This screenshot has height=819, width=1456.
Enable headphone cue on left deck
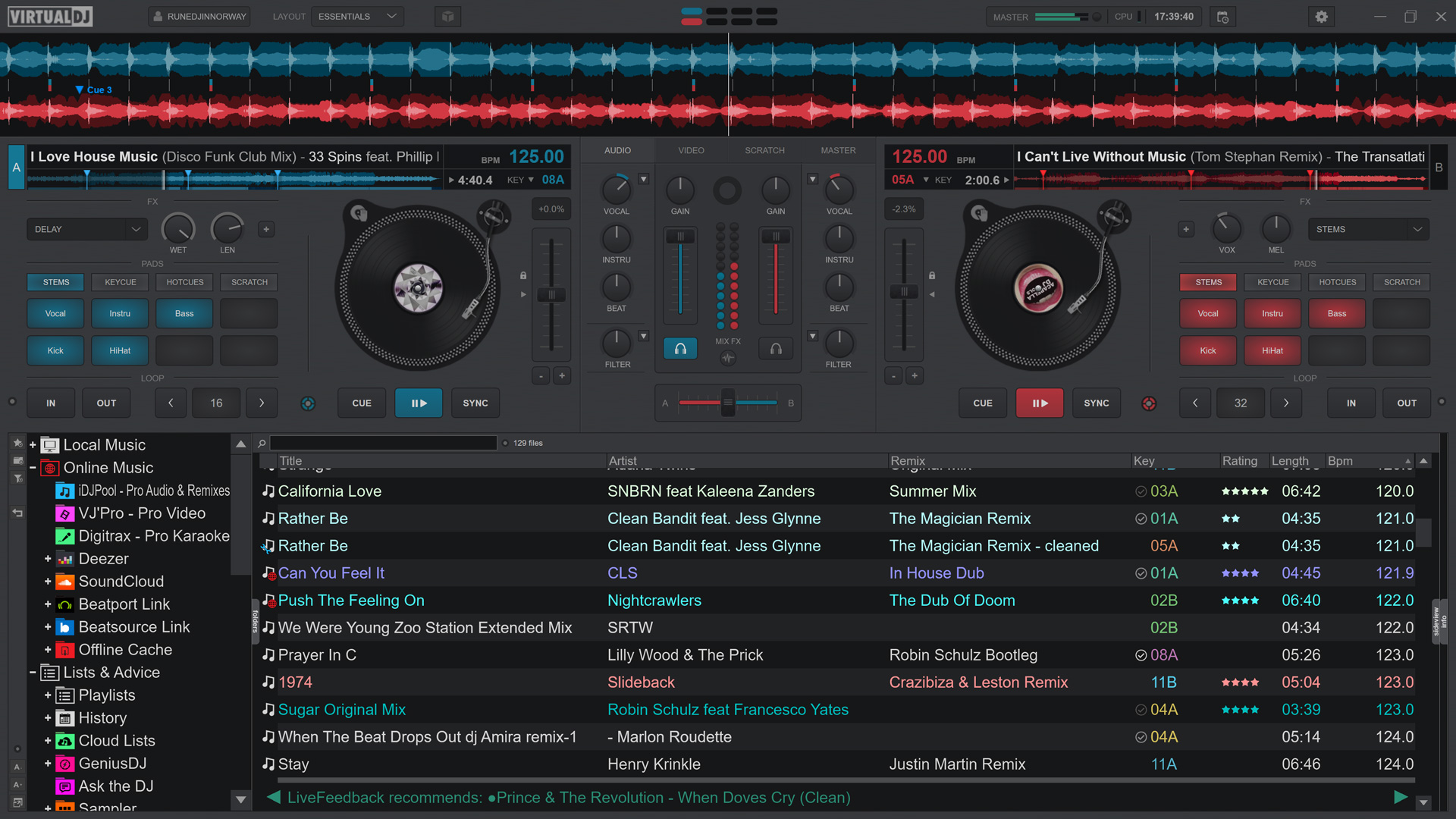pos(680,349)
